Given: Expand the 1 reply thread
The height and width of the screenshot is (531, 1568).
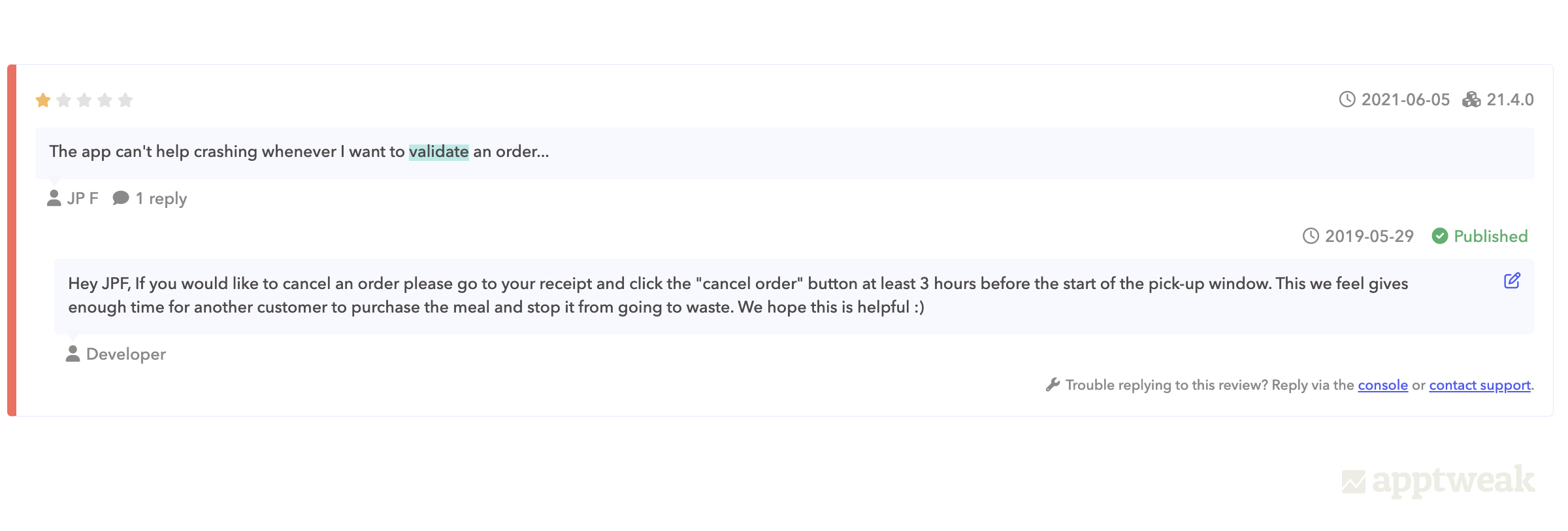Looking at the screenshot, I should [x=161, y=199].
